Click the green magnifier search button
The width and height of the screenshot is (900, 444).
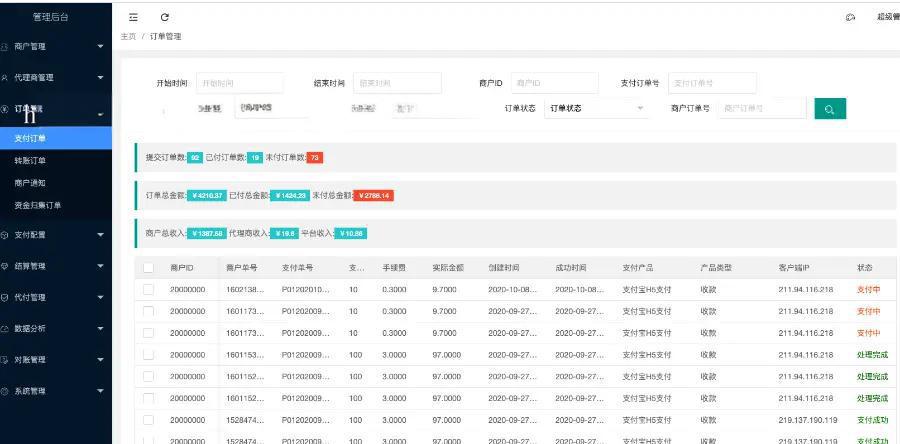coord(830,108)
